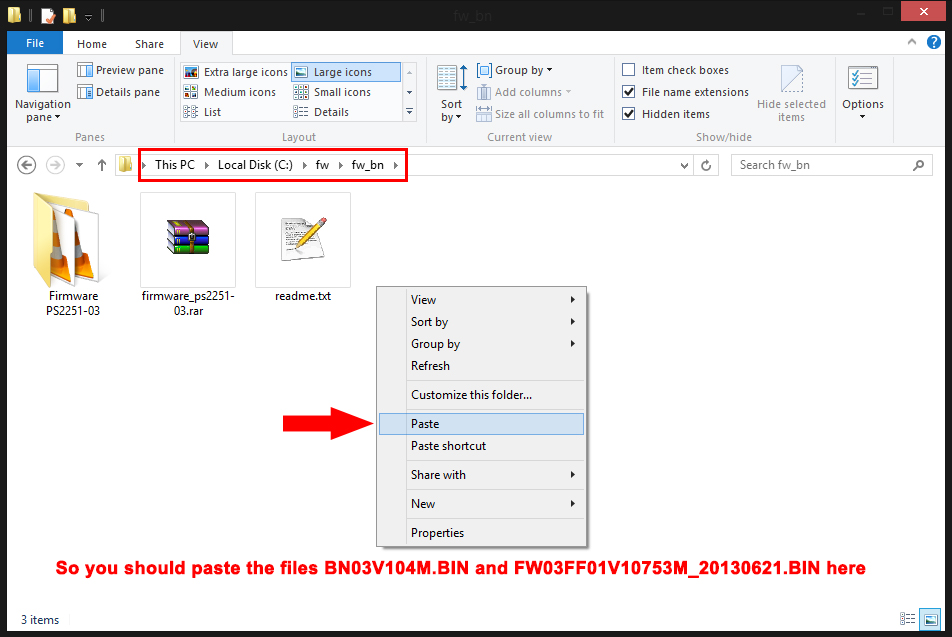The image size is (952, 637).
Task: Open View submenu in context menu
Action: pyautogui.click(x=481, y=299)
